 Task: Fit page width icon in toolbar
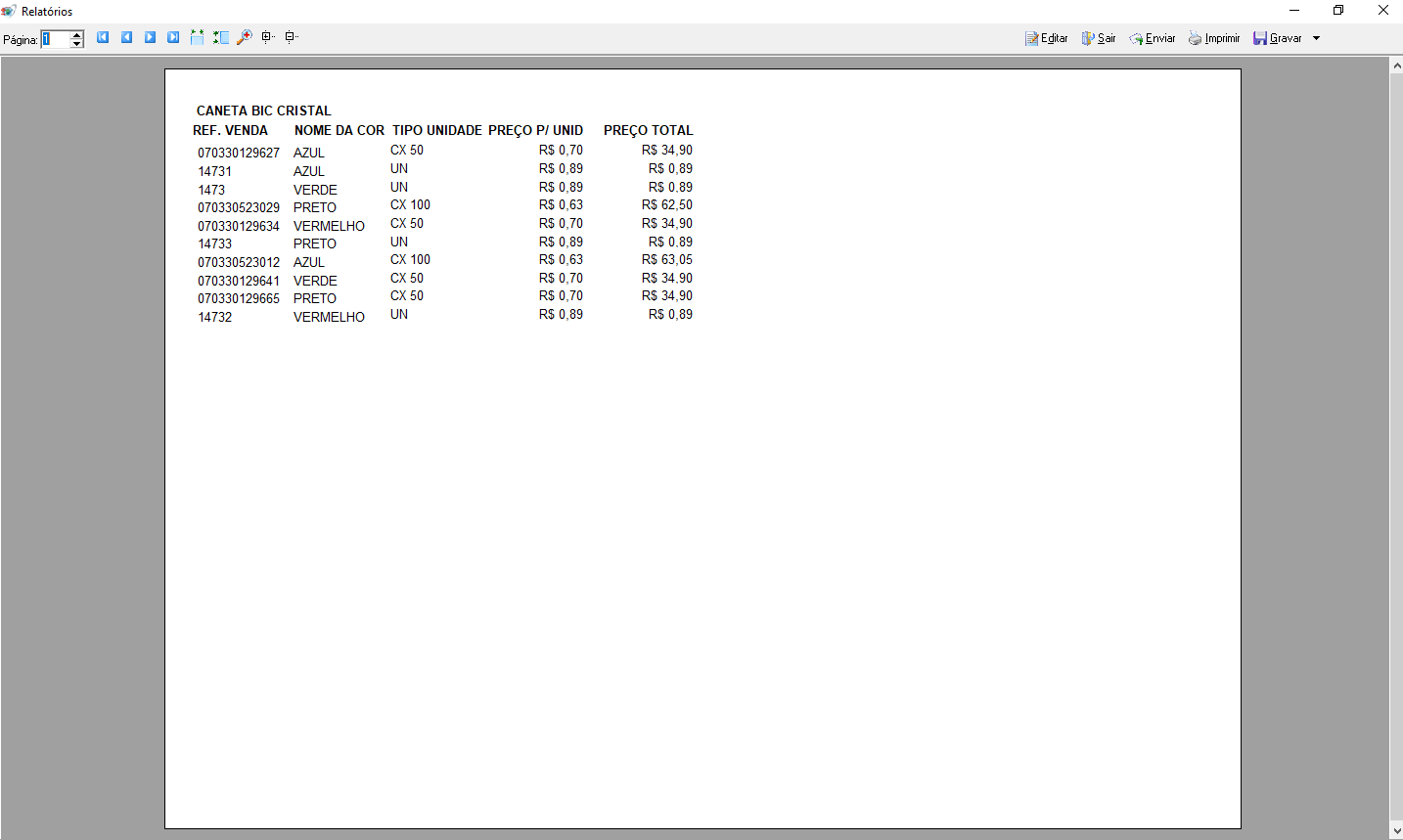pyautogui.click(x=197, y=37)
